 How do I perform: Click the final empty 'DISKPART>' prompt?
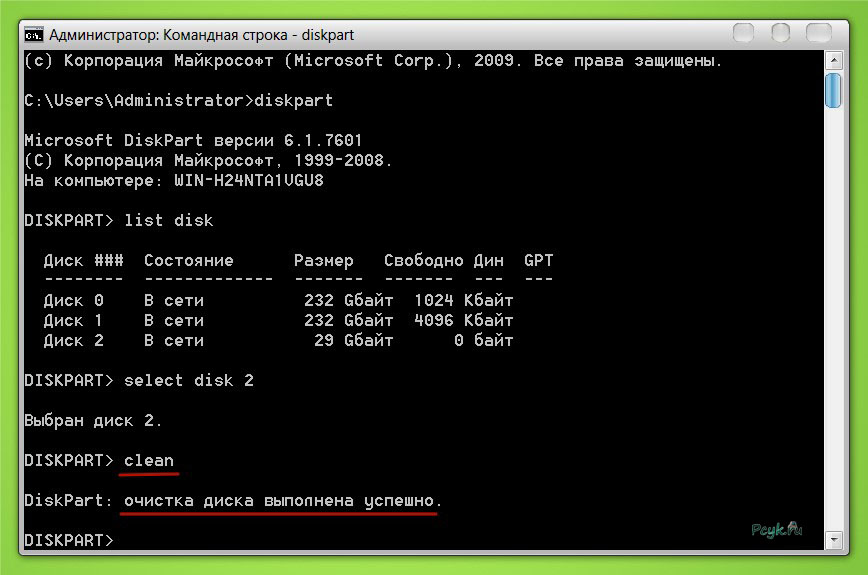69,540
